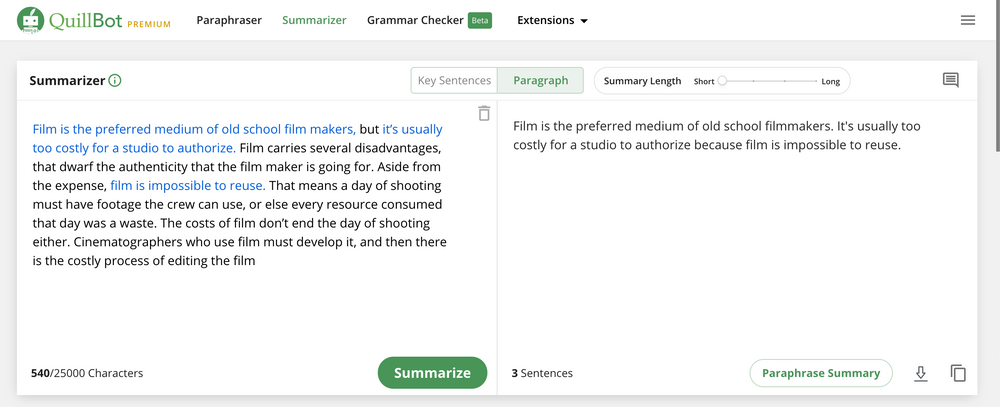Expand the Extensions dropdown arrow
The image size is (1000, 407).
584,21
